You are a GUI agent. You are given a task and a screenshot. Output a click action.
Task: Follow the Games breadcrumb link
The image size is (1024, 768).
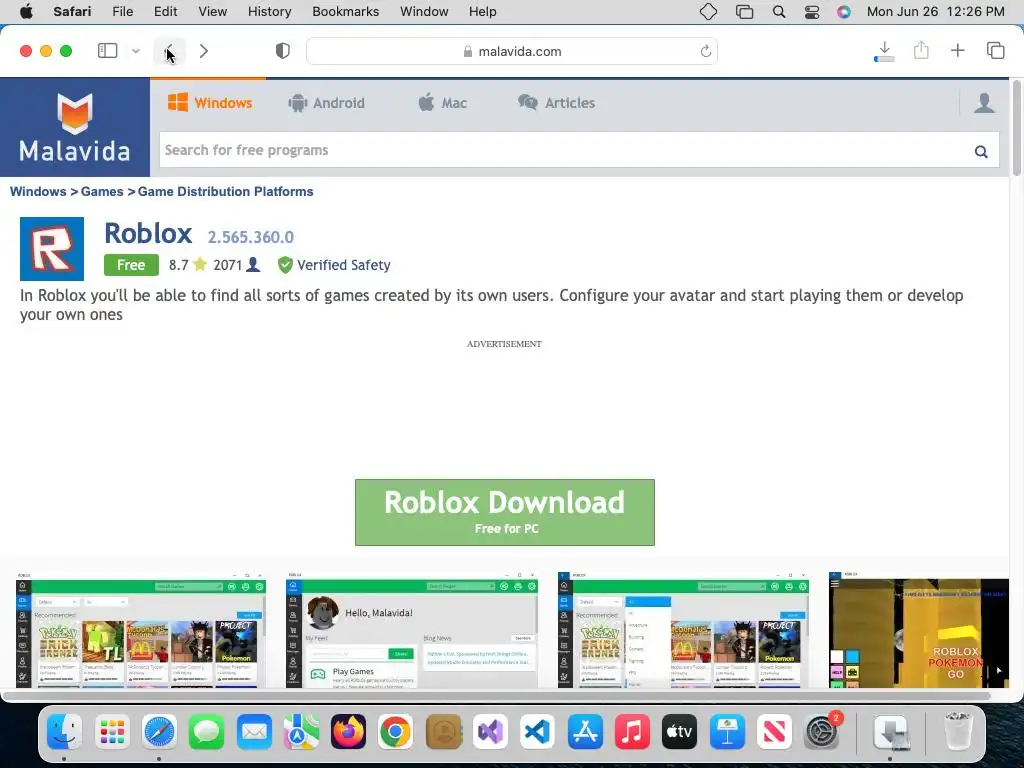102,191
